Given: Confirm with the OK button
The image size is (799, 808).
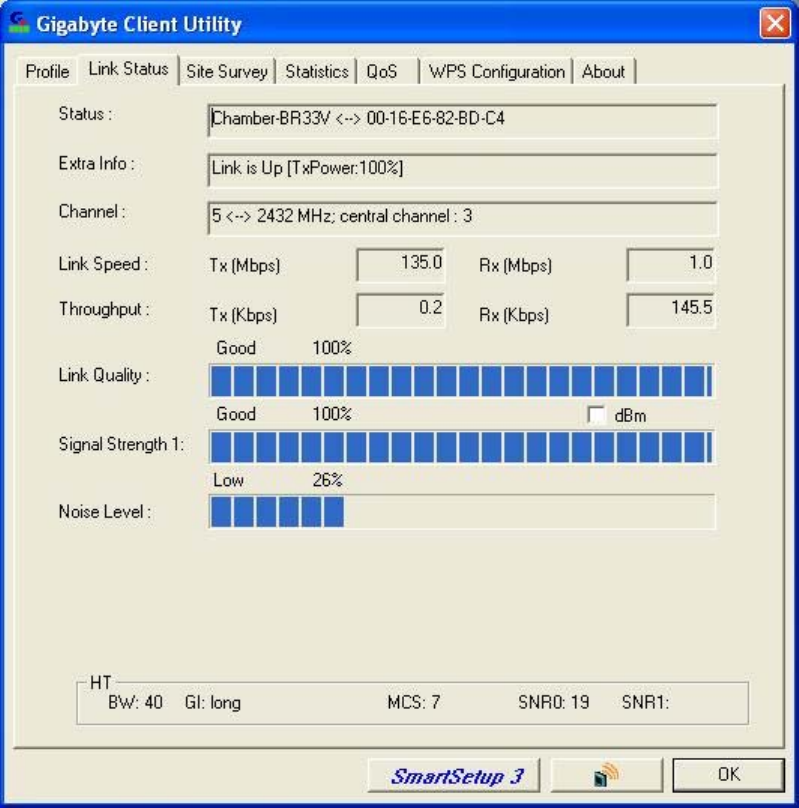Looking at the screenshot, I should point(728,775).
